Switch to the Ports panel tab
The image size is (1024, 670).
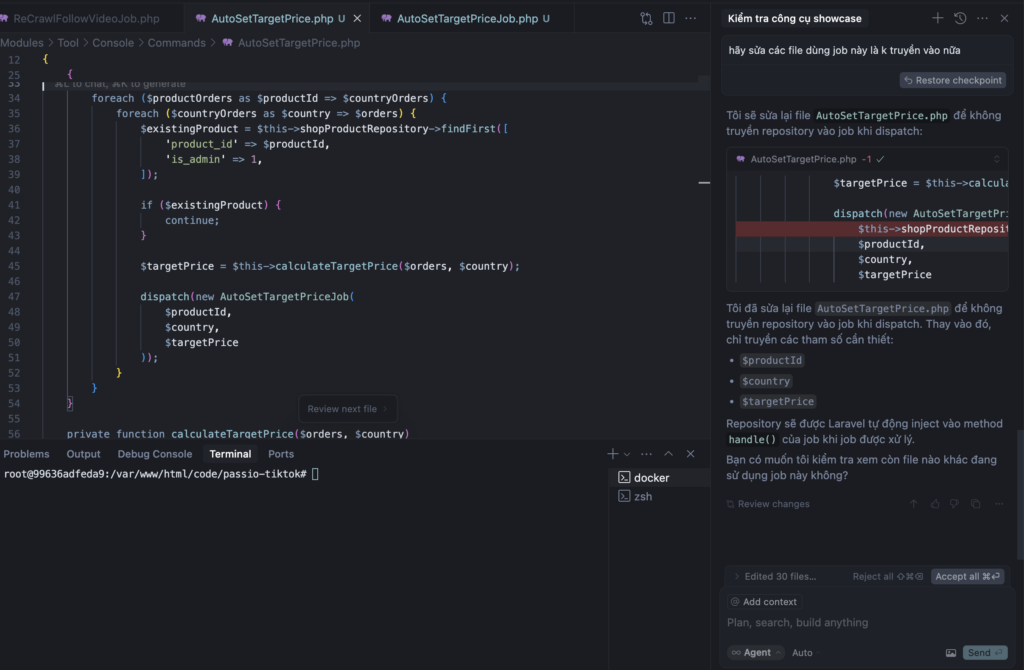pos(281,454)
